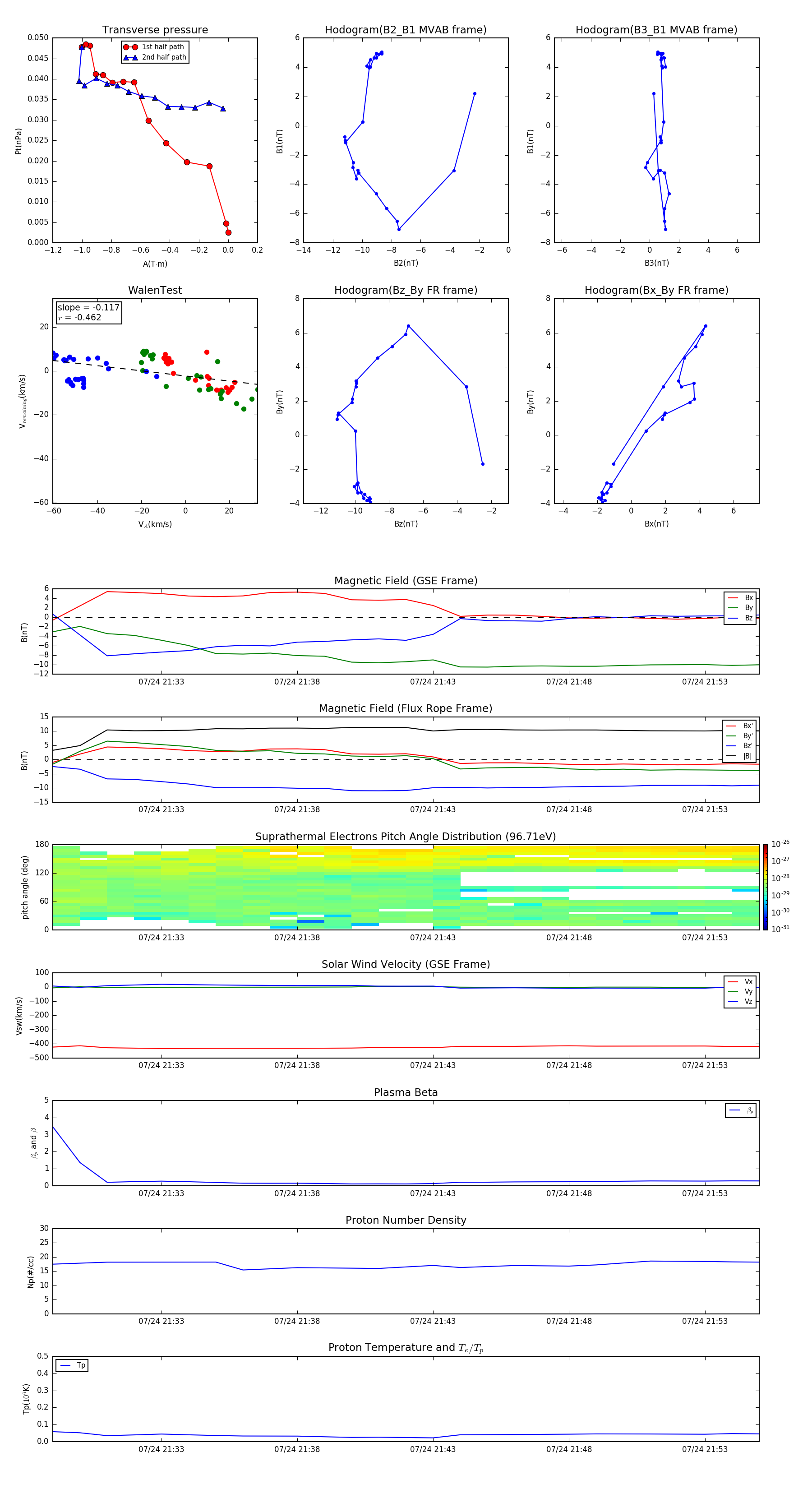This screenshot has width=812, height=1489.
Task: Click the |B| legend entry in Flux Rope plot
Action: pos(740,756)
